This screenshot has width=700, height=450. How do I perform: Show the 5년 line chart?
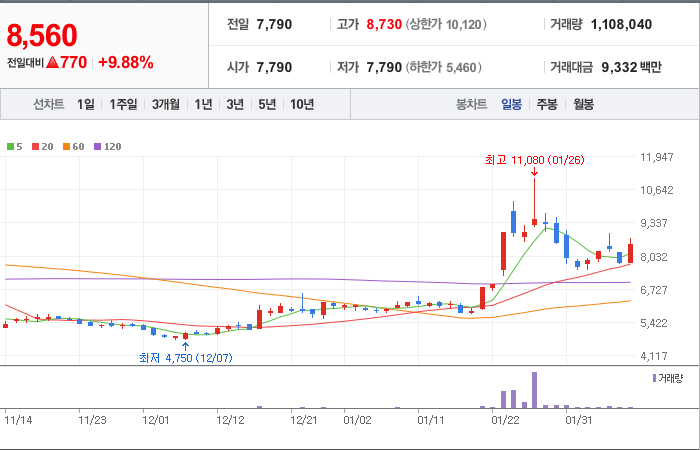(x=267, y=104)
